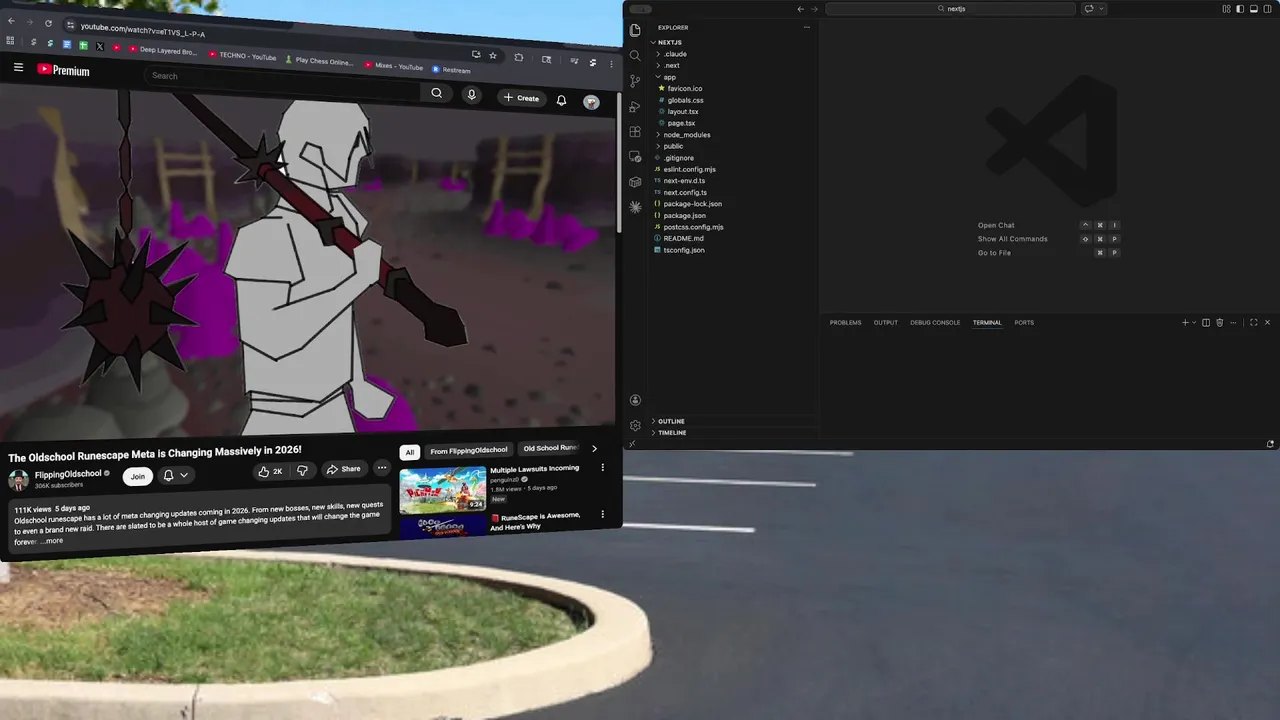This screenshot has height=720, width=1280.
Task: Toggle VS Code primary side bar layout
Action: [x=1240, y=9]
